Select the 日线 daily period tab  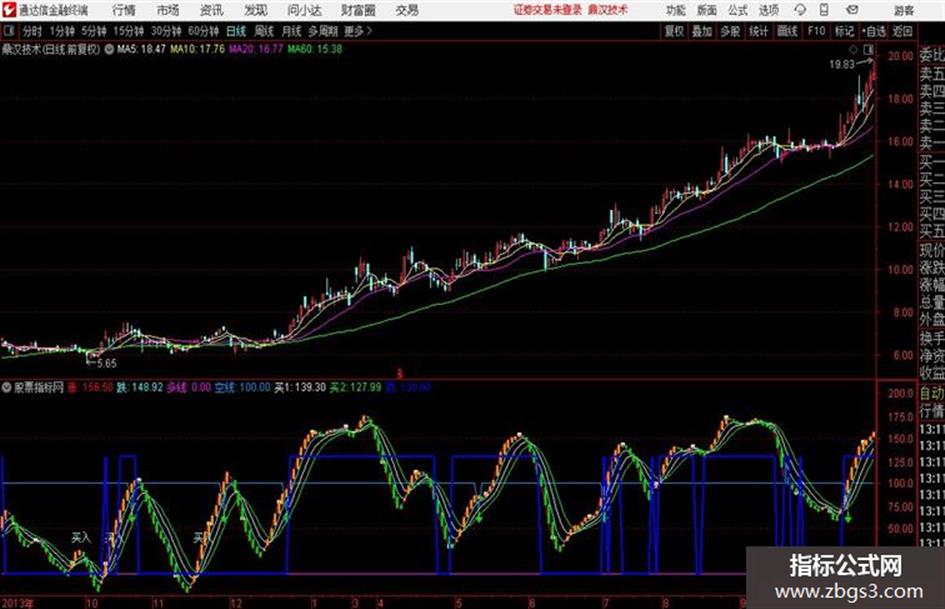click(236, 31)
